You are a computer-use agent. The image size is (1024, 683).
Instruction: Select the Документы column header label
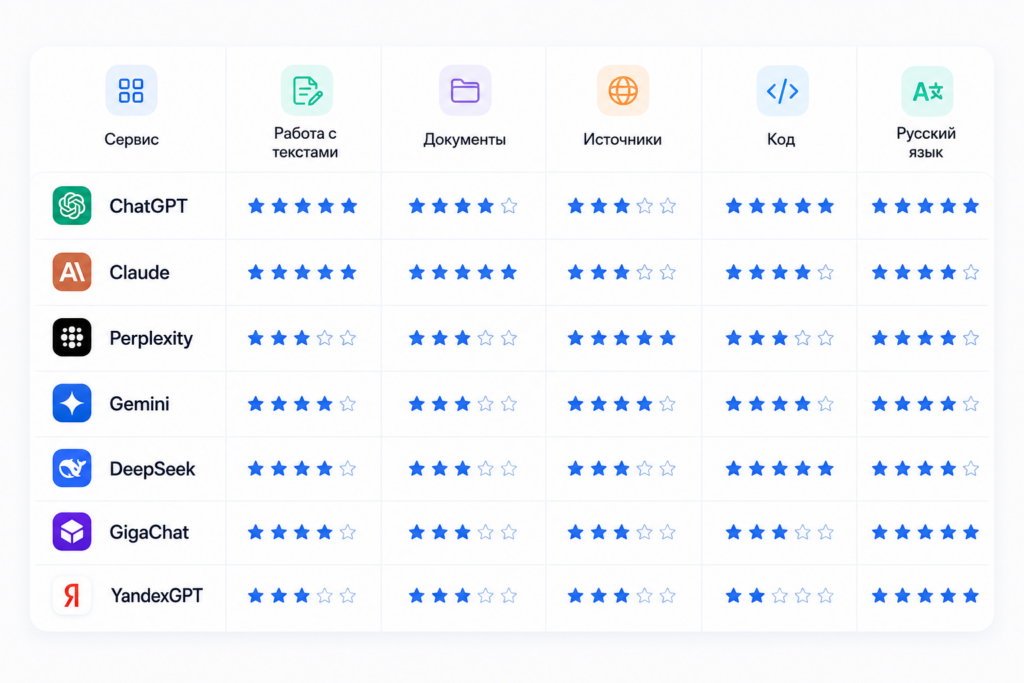pyautogui.click(x=464, y=139)
